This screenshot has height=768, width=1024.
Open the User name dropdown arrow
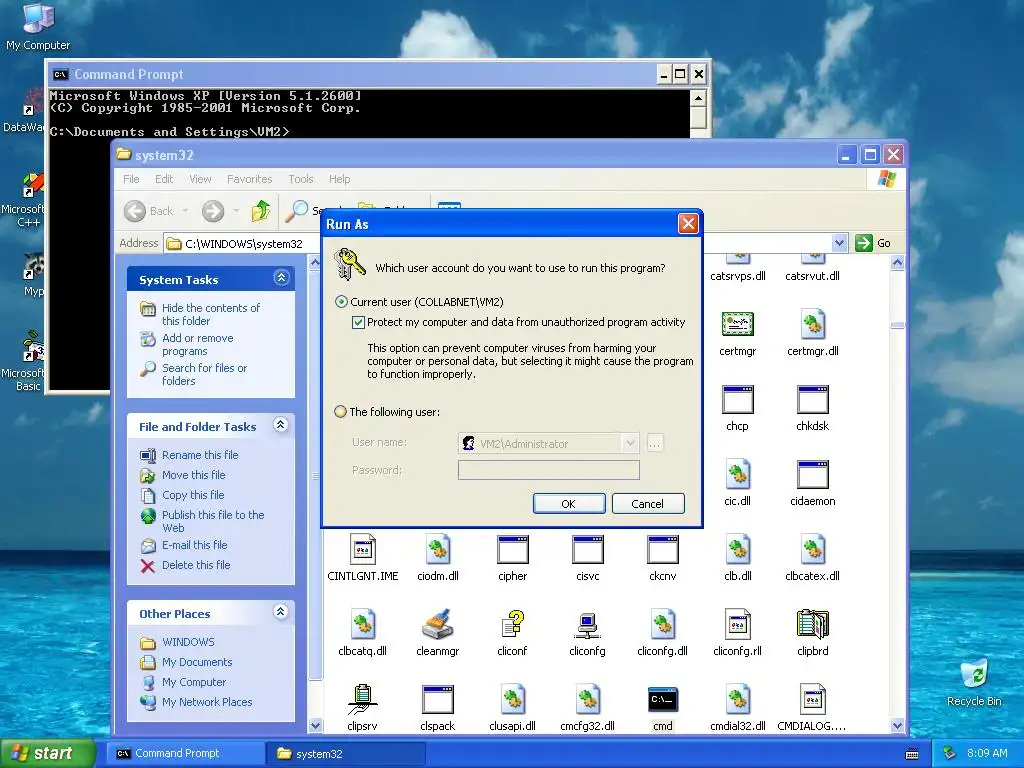pyautogui.click(x=630, y=443)
